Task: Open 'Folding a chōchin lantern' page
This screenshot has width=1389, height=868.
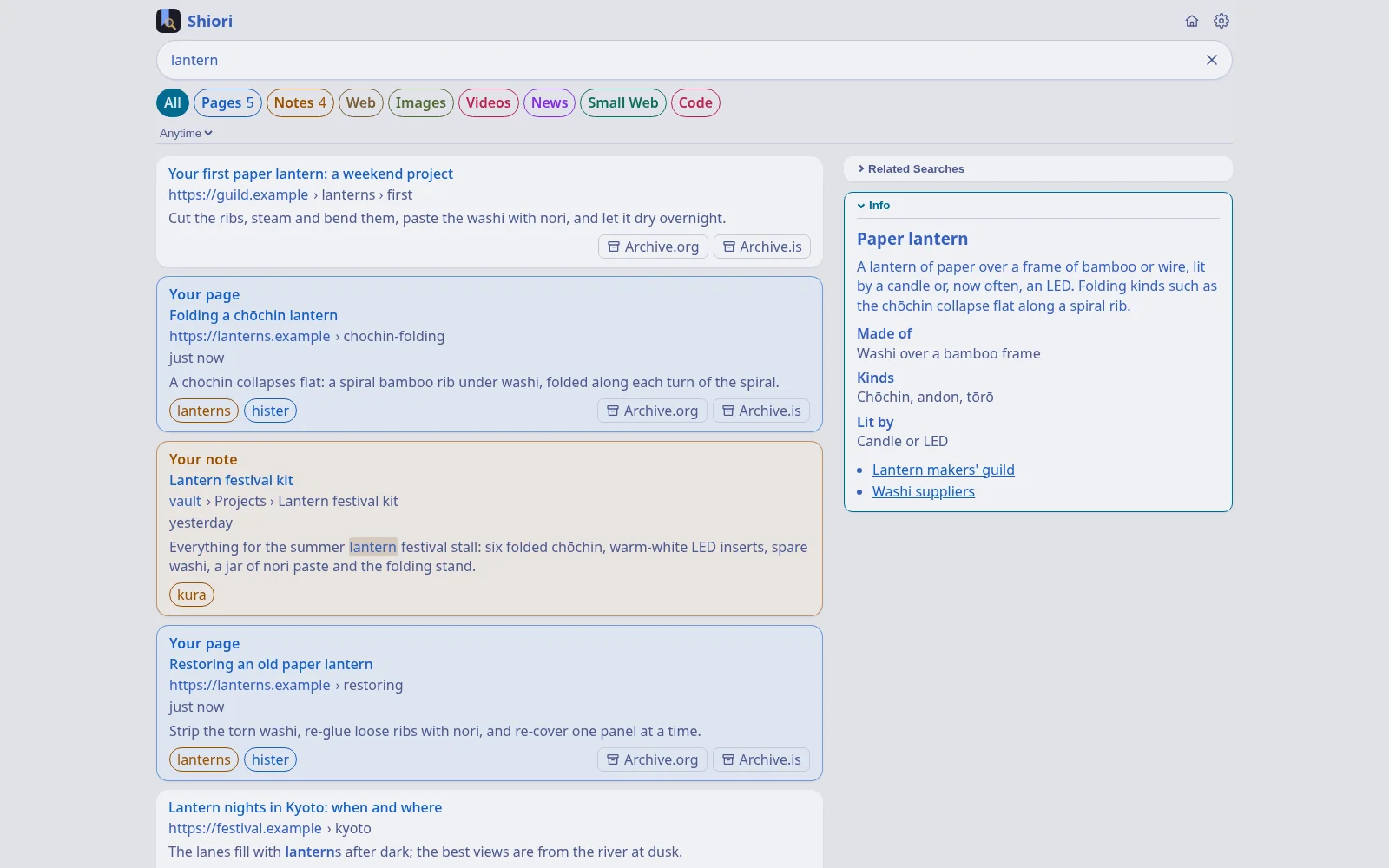Action: click(x=253, y=315)
